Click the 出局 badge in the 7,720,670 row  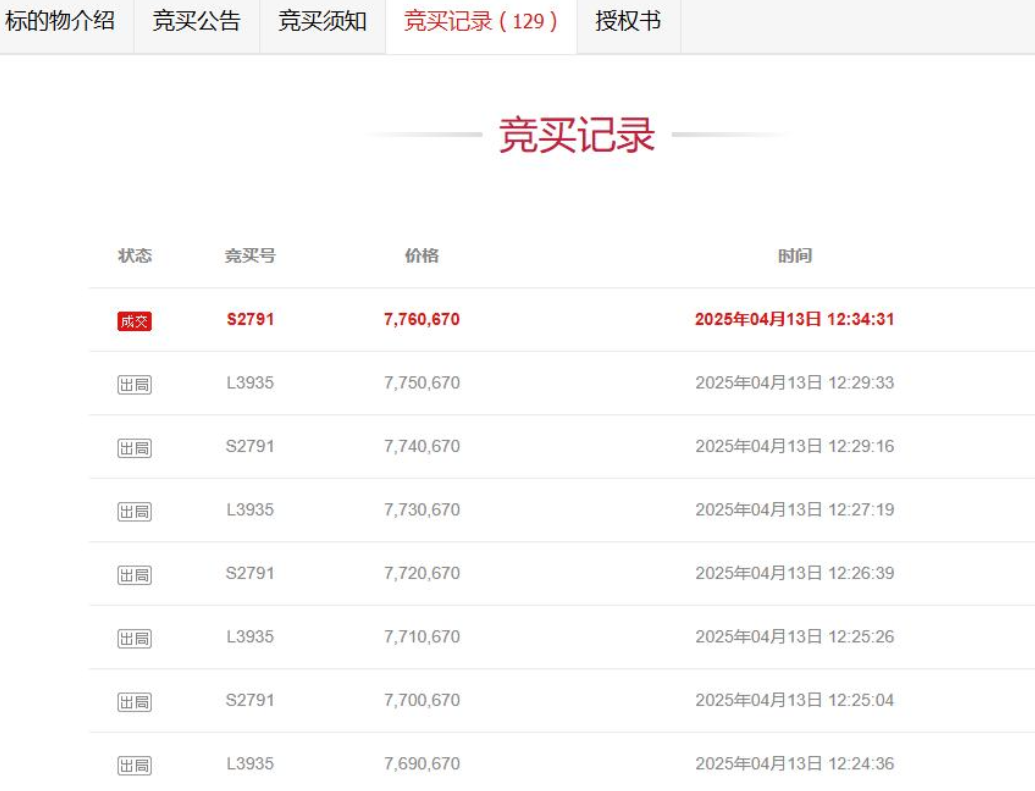point(135,574)
